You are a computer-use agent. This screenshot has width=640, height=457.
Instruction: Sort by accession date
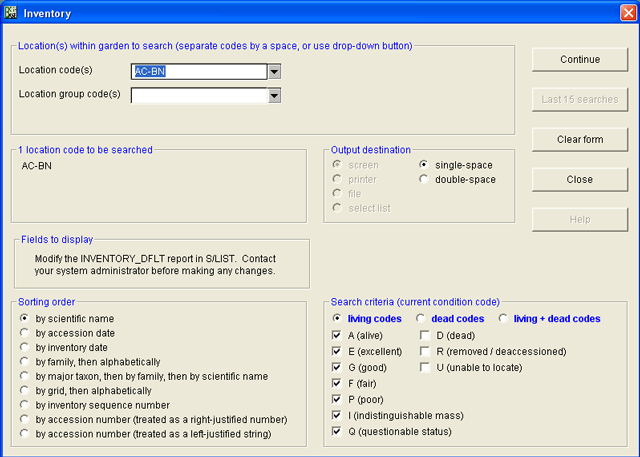tap(24, 333)
